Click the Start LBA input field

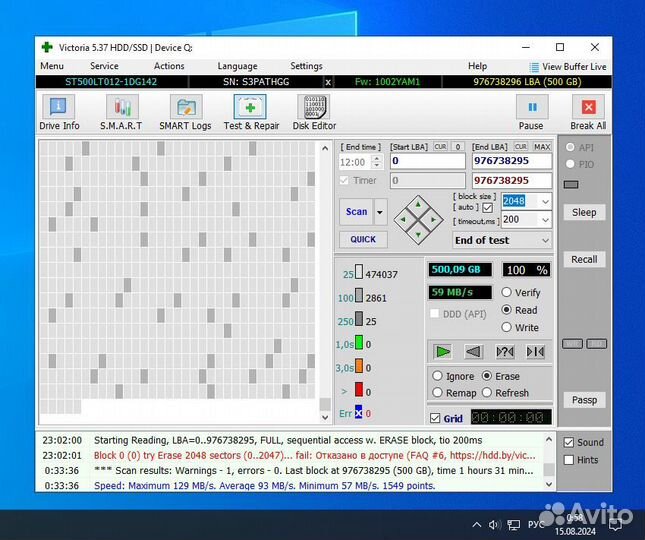click(x=427, y=161)
